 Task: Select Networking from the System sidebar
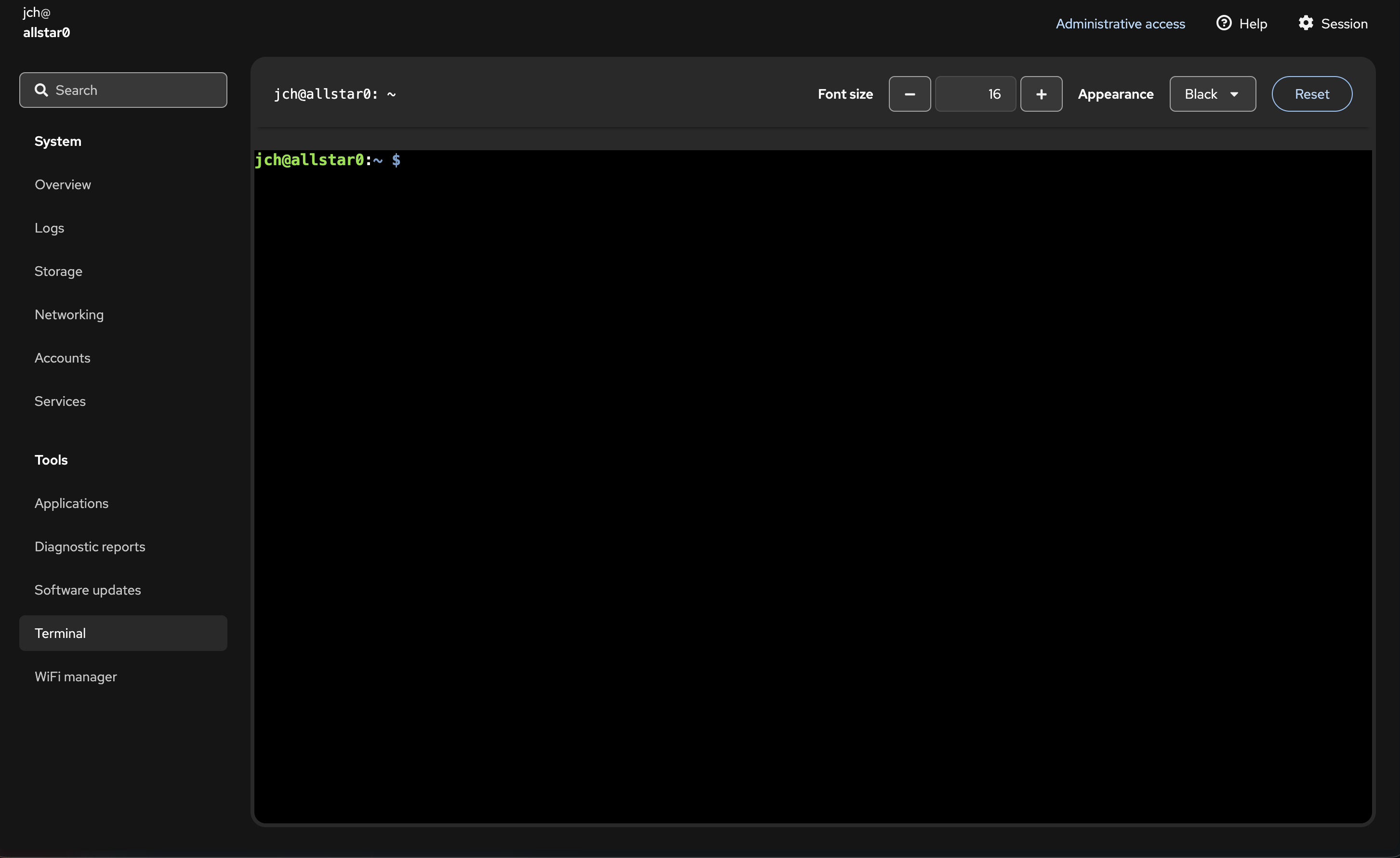pos(69,314)
